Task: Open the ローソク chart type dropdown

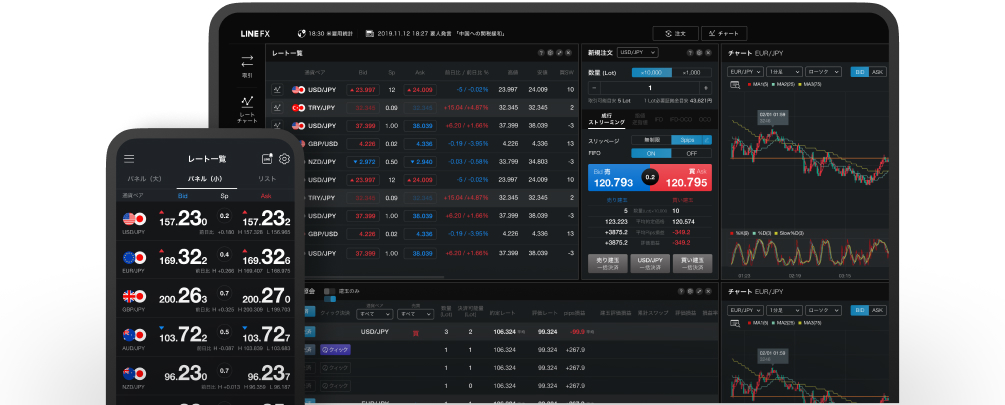Action: tap(824, 72)
